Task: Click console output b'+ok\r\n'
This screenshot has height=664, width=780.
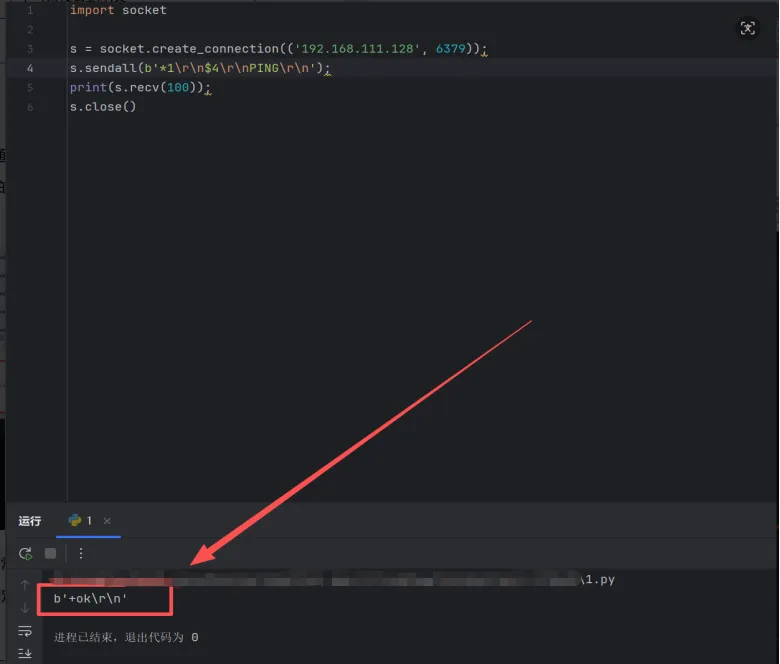Action: 91,598
